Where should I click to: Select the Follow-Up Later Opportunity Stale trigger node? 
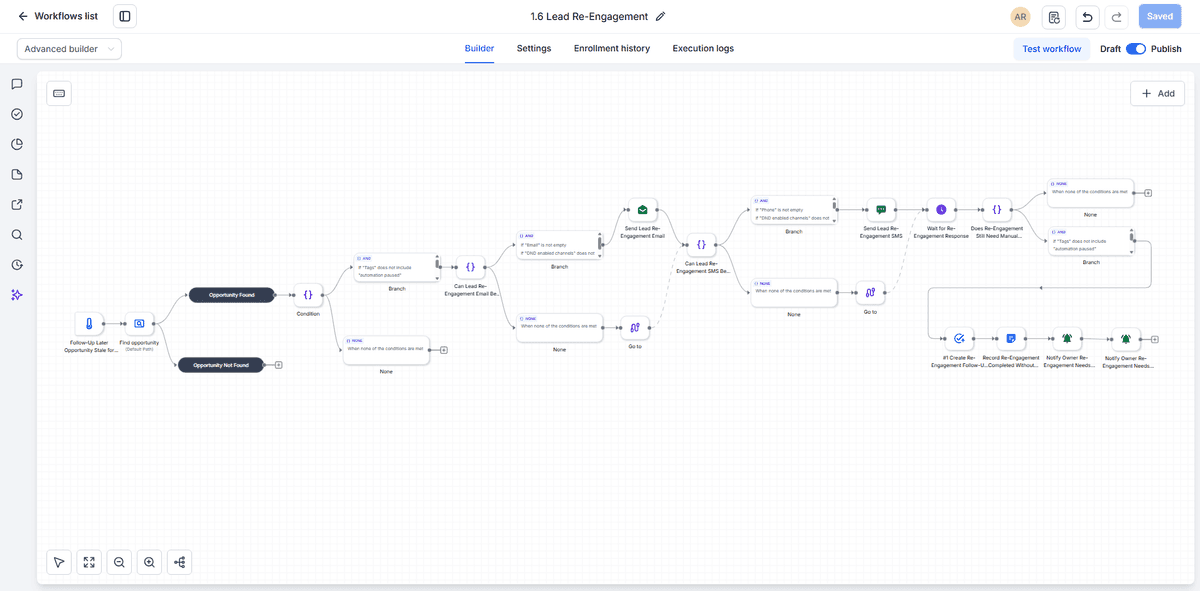point(89,324)
